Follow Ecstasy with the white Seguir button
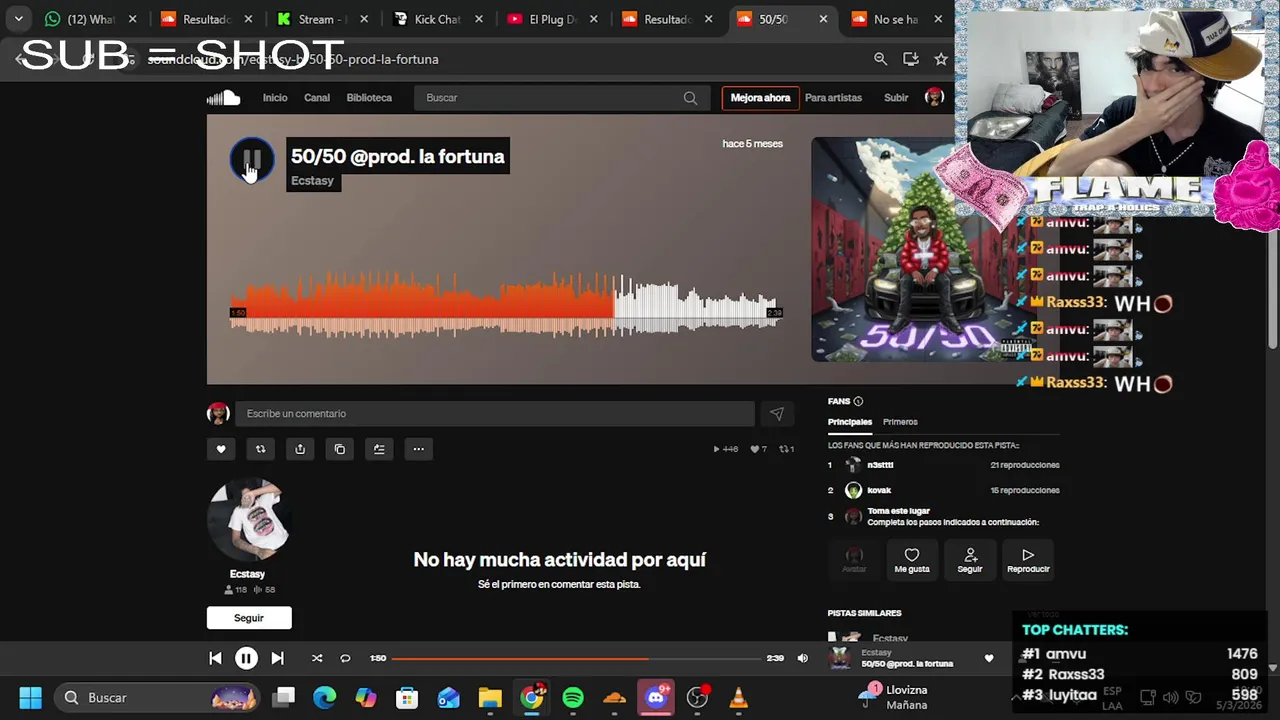 [x=249, y=618]
